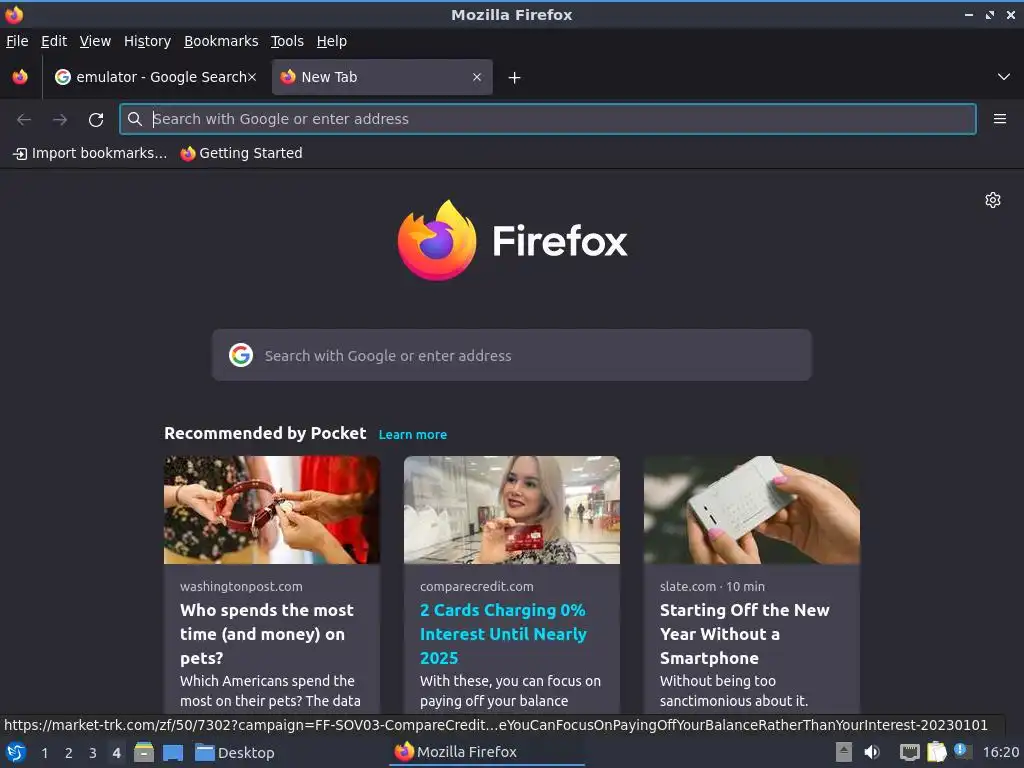Click the Google logo in page search box
Screen dimensions: 1024x768
241,355
